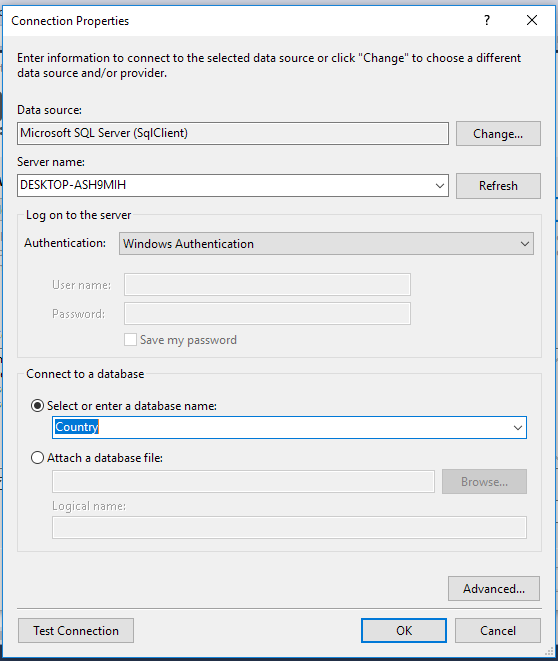Viewport: 560px width, 661px height.
Task: Click the Country database name field
Action: pos(281,427)
